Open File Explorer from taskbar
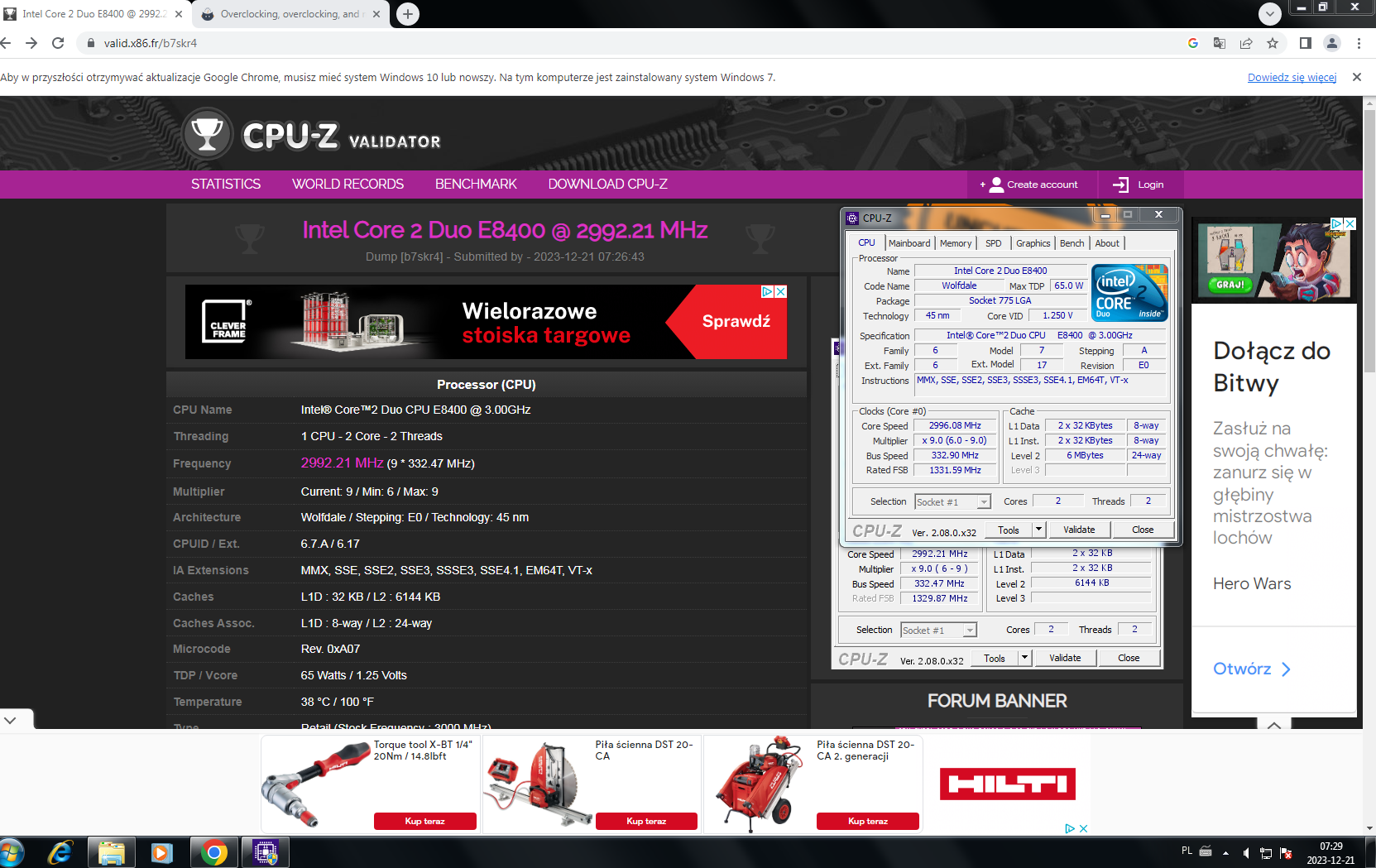Viewport: 1376px width, 868px height. [x=112, y=852]
